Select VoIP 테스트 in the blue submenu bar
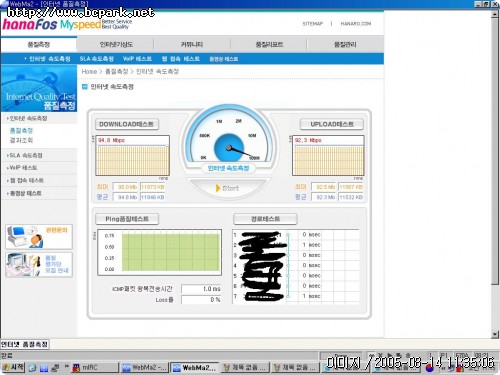This screenshot has height=375, width=500. click(137, 59)
